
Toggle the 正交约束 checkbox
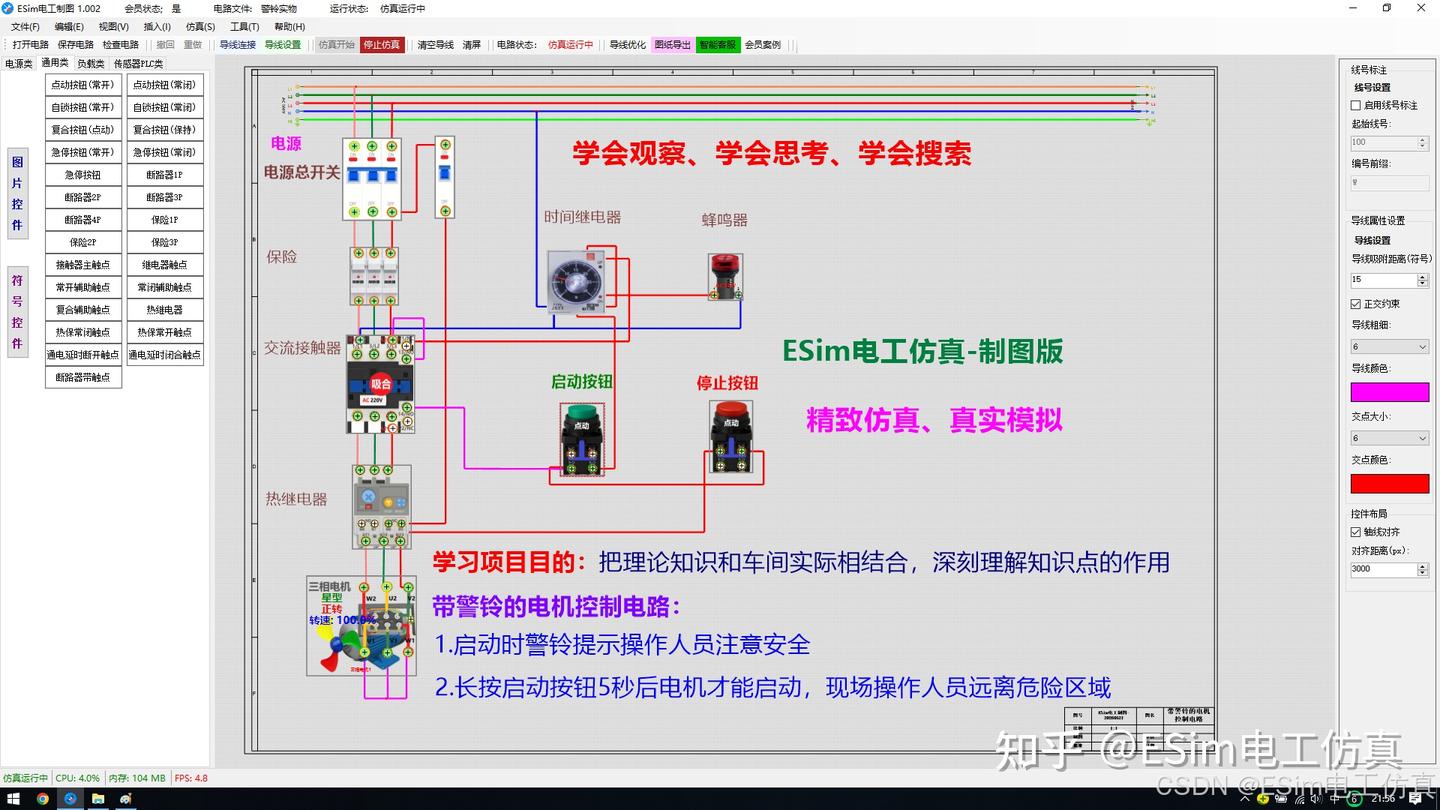point(1356,304)
